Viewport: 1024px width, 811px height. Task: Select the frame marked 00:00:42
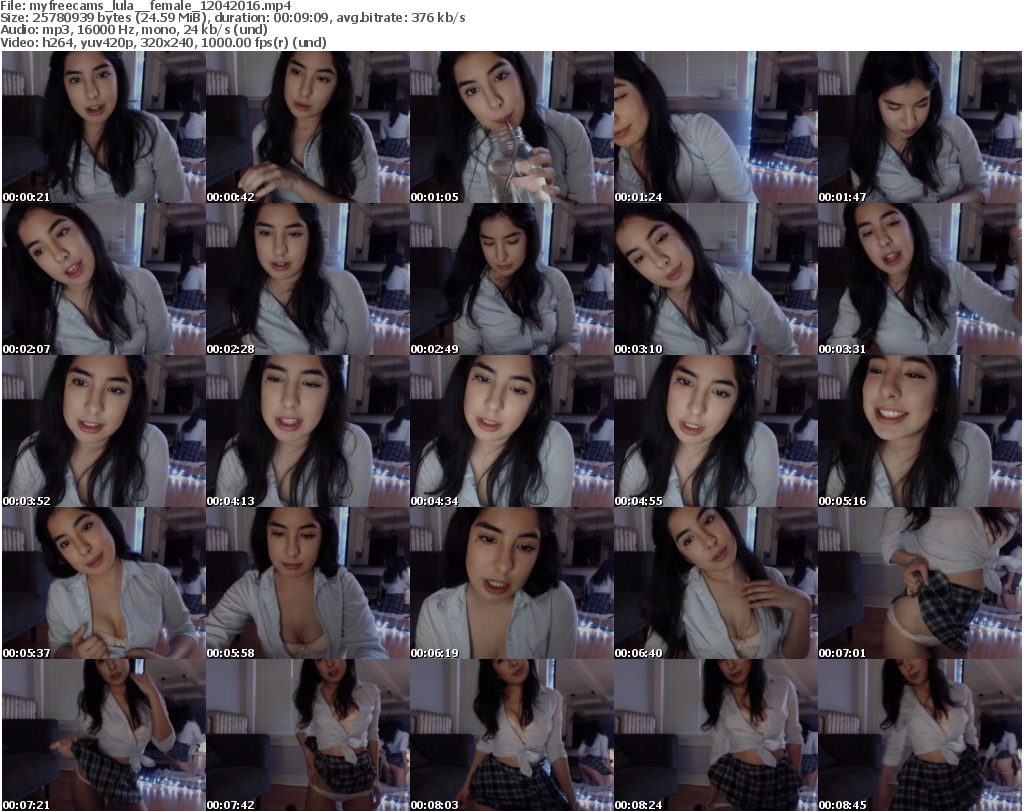click(307, 127)
